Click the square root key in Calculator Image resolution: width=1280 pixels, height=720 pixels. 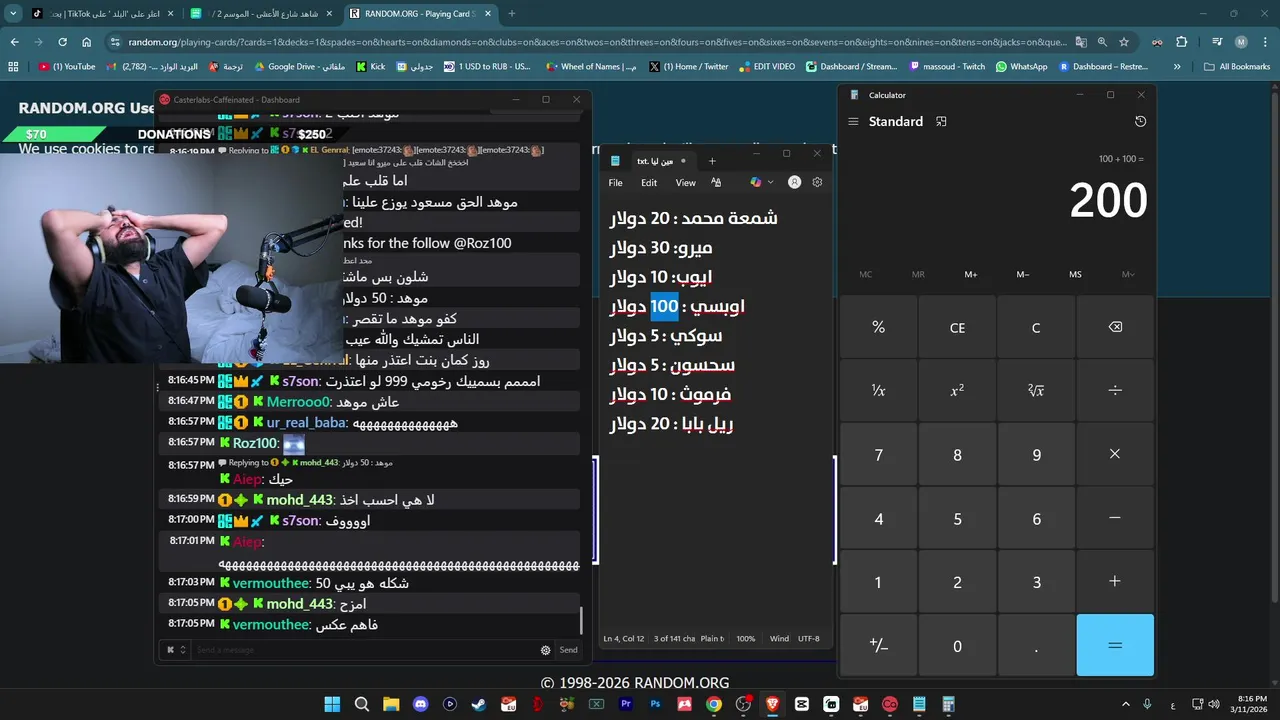point(1036,390)
